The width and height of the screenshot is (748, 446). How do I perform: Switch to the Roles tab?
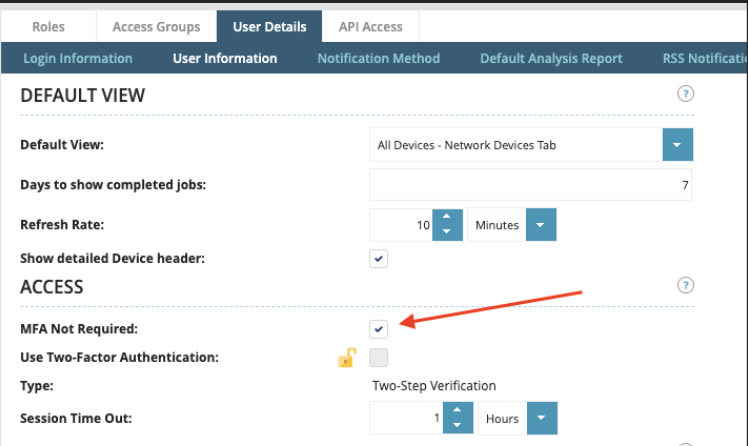48,27
